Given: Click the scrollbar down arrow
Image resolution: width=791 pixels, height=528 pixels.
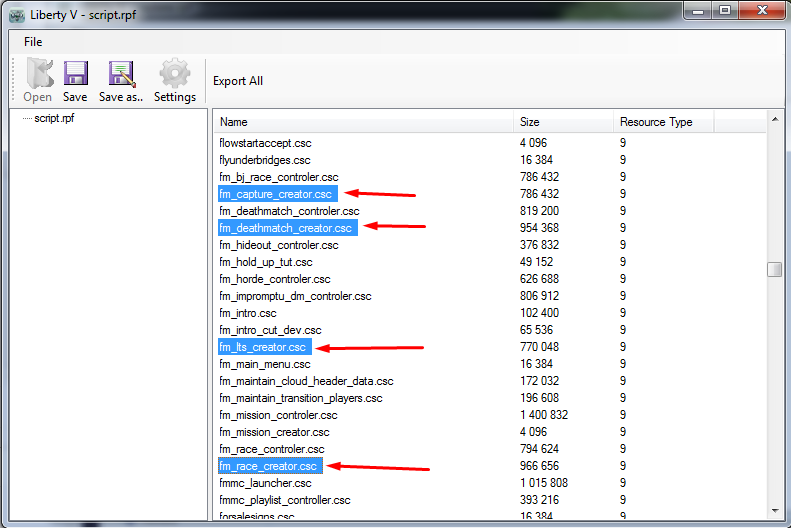Looking at the screenshot, I should [x=775, y=511].
